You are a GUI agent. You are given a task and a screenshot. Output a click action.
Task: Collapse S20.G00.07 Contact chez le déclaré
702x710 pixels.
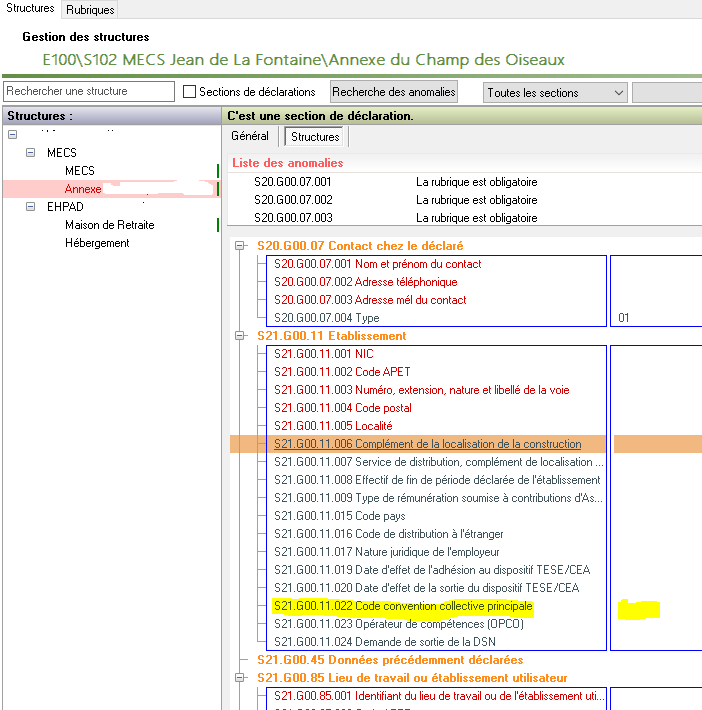point(240,246)
